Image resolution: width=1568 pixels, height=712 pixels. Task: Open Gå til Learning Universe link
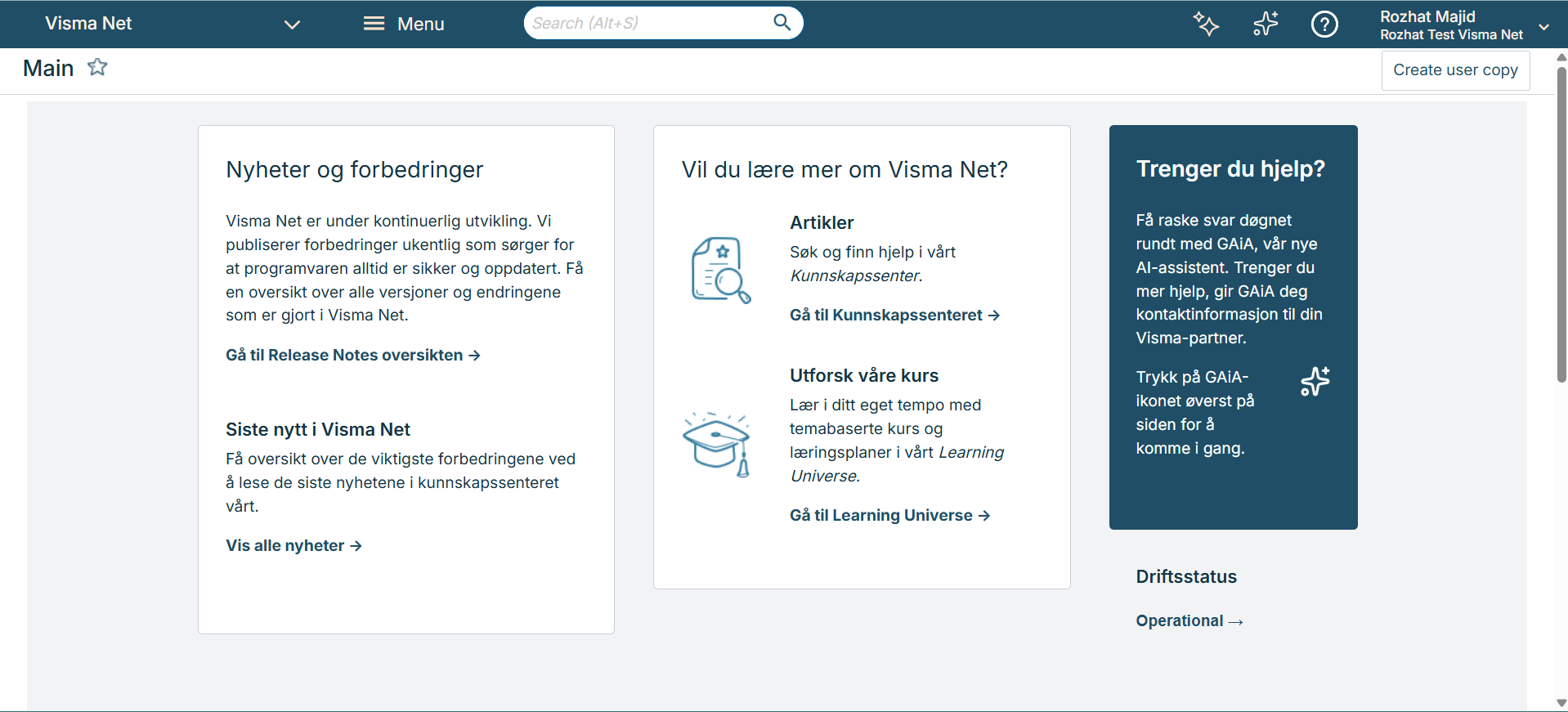(x=890, y=516)
